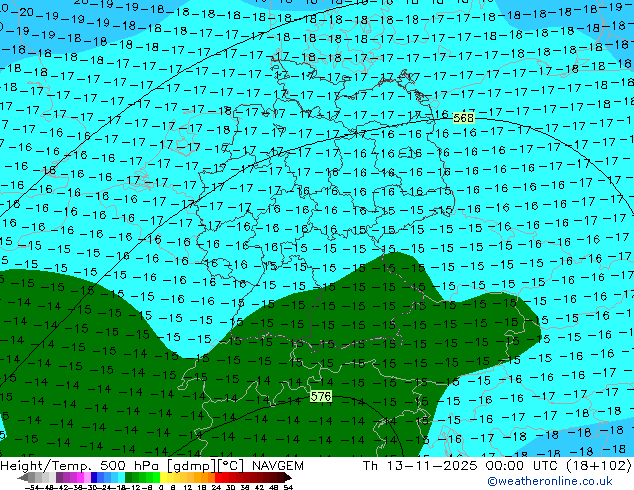This screenshot has height=490, width=634.
Task: Open the weatheronline.co.uk copyright link
Action: 549,481
